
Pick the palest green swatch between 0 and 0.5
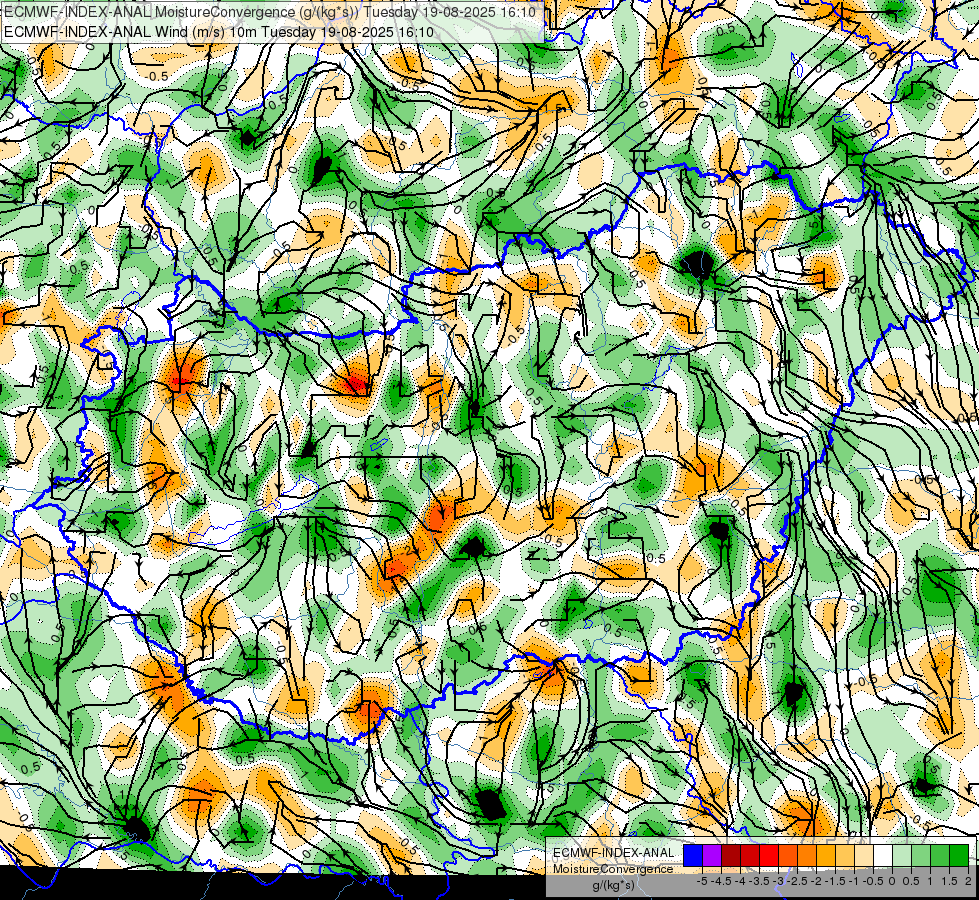pos(902,855)
